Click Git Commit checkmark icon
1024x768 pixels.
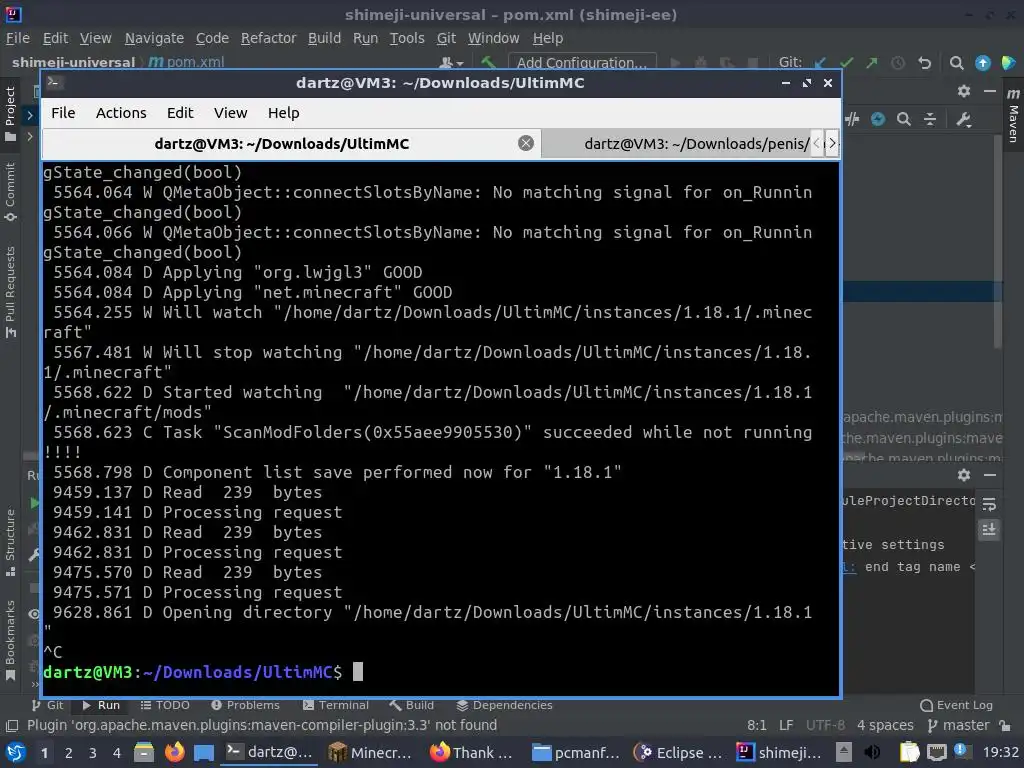coord(846,63)
